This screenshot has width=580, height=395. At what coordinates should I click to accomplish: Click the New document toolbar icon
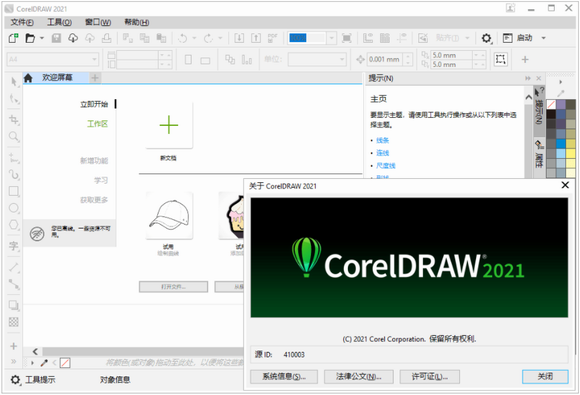click(14, 38)
